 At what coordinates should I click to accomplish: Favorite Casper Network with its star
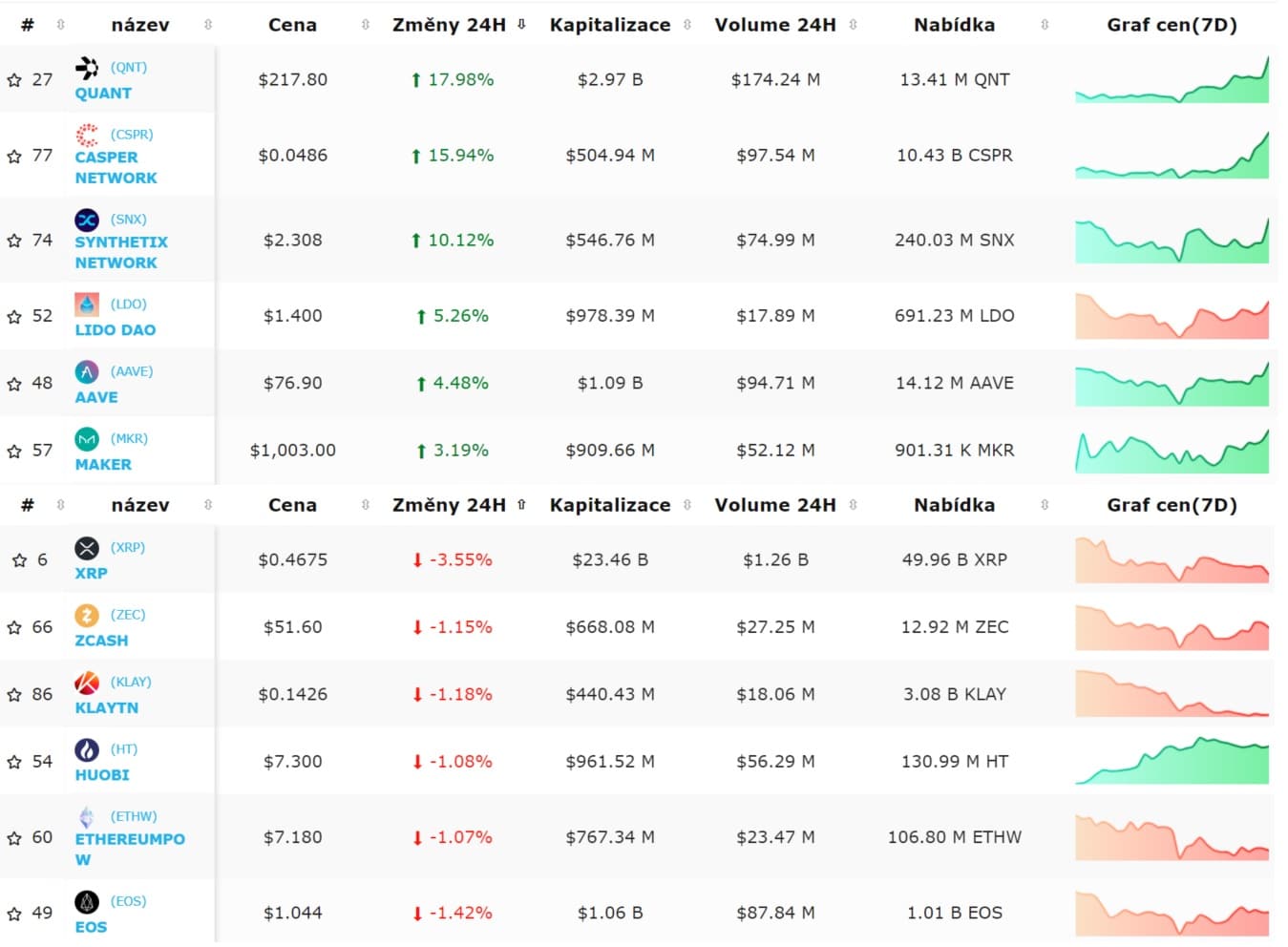click(14, 156)
